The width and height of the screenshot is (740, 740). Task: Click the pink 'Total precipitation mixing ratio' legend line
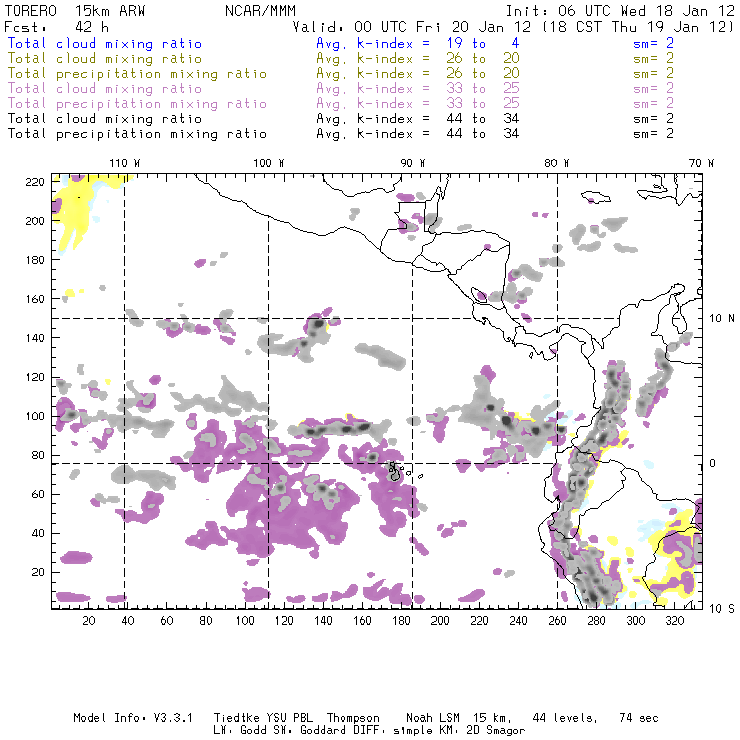point(137,104)
